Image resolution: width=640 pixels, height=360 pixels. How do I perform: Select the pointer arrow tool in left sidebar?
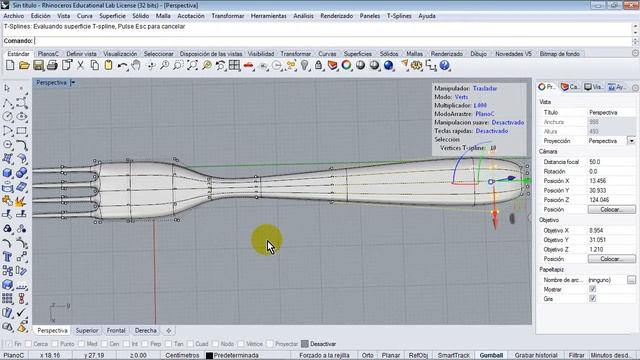pyautogui.click(x=7, y=88)
